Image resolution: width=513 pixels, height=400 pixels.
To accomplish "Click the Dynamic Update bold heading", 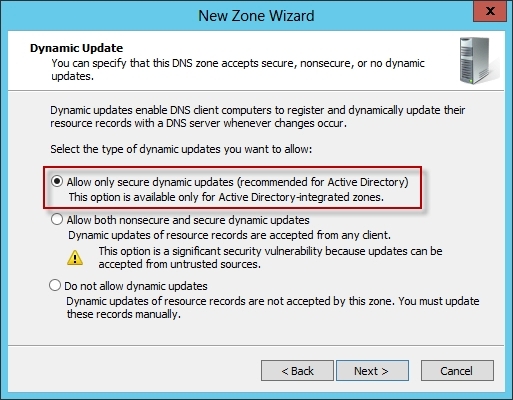I will [77, 48].
